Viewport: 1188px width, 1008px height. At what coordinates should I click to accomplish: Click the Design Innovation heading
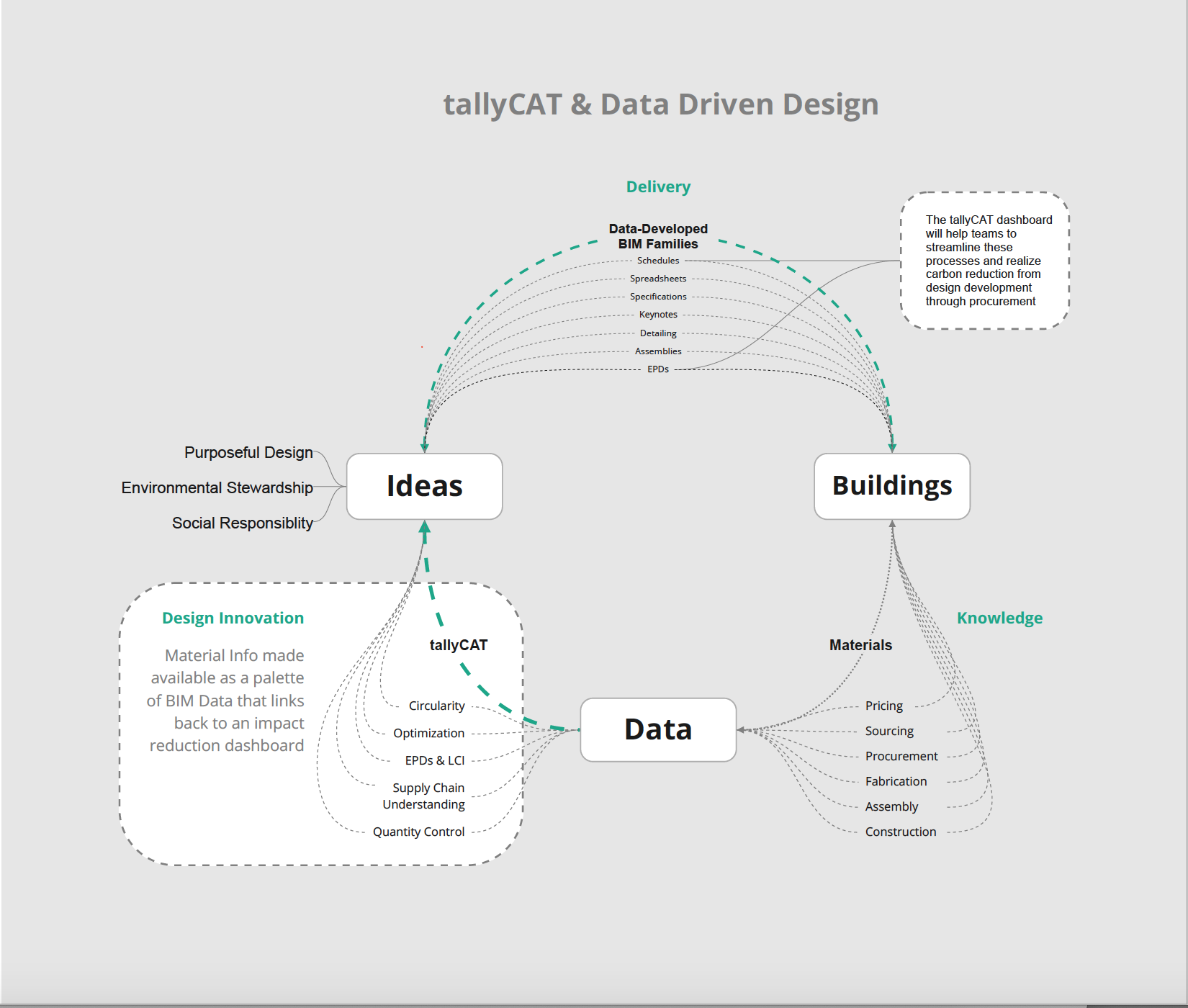coord(233,618)
